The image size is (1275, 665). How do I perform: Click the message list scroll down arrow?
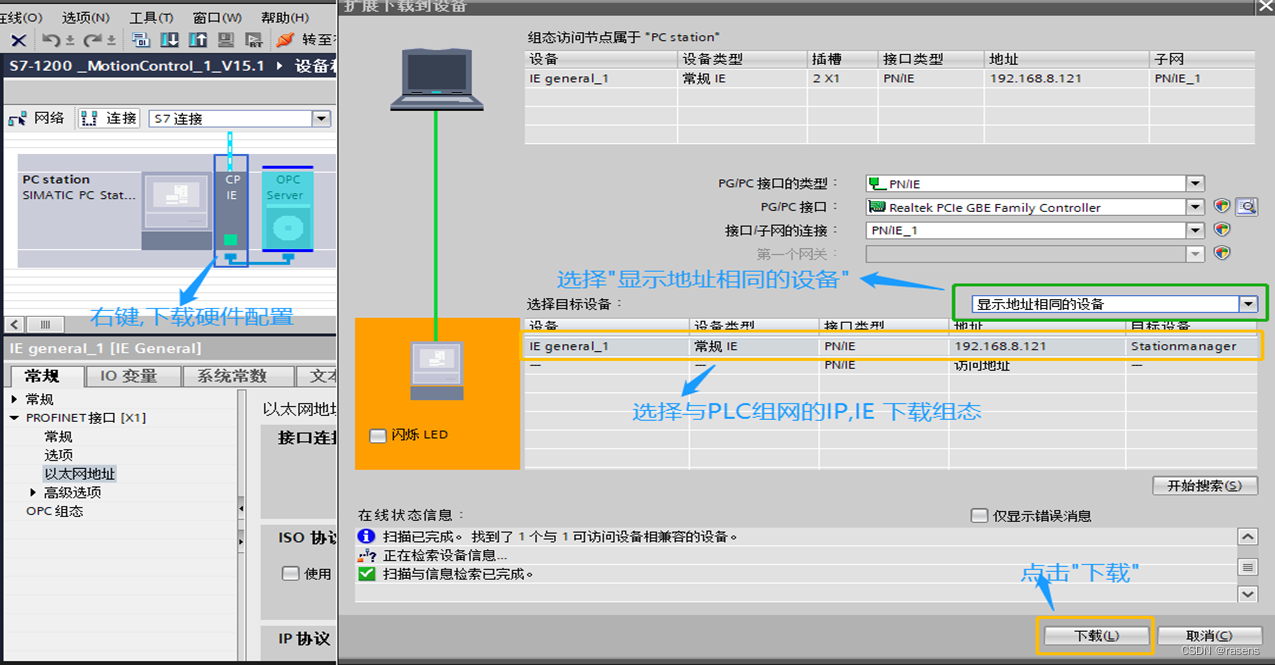(x=1247, y=593)
